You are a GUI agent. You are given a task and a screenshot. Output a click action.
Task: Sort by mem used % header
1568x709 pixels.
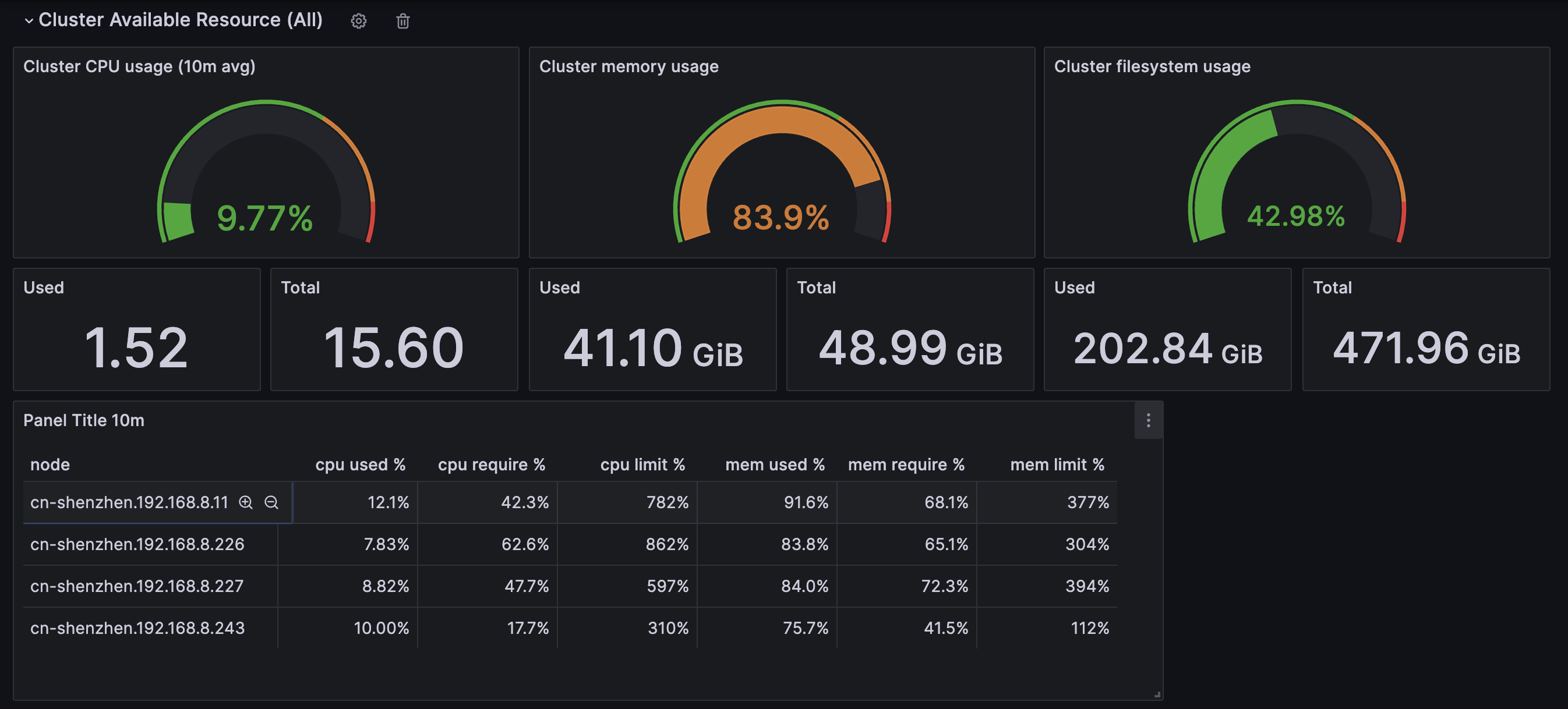pyautogui.click(x=774, y=465)
